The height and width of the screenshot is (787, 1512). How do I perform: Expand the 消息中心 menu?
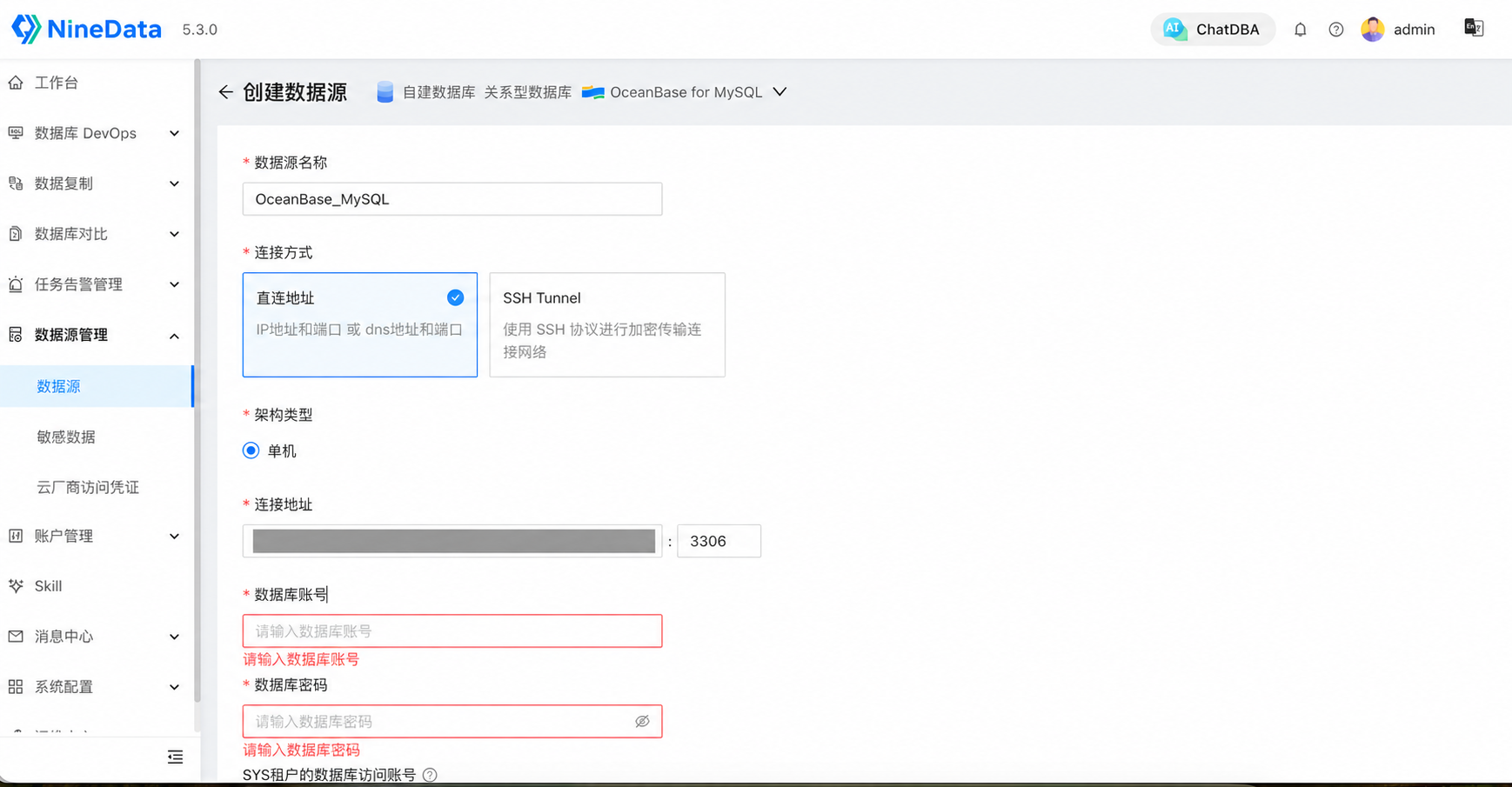[96, 637]
